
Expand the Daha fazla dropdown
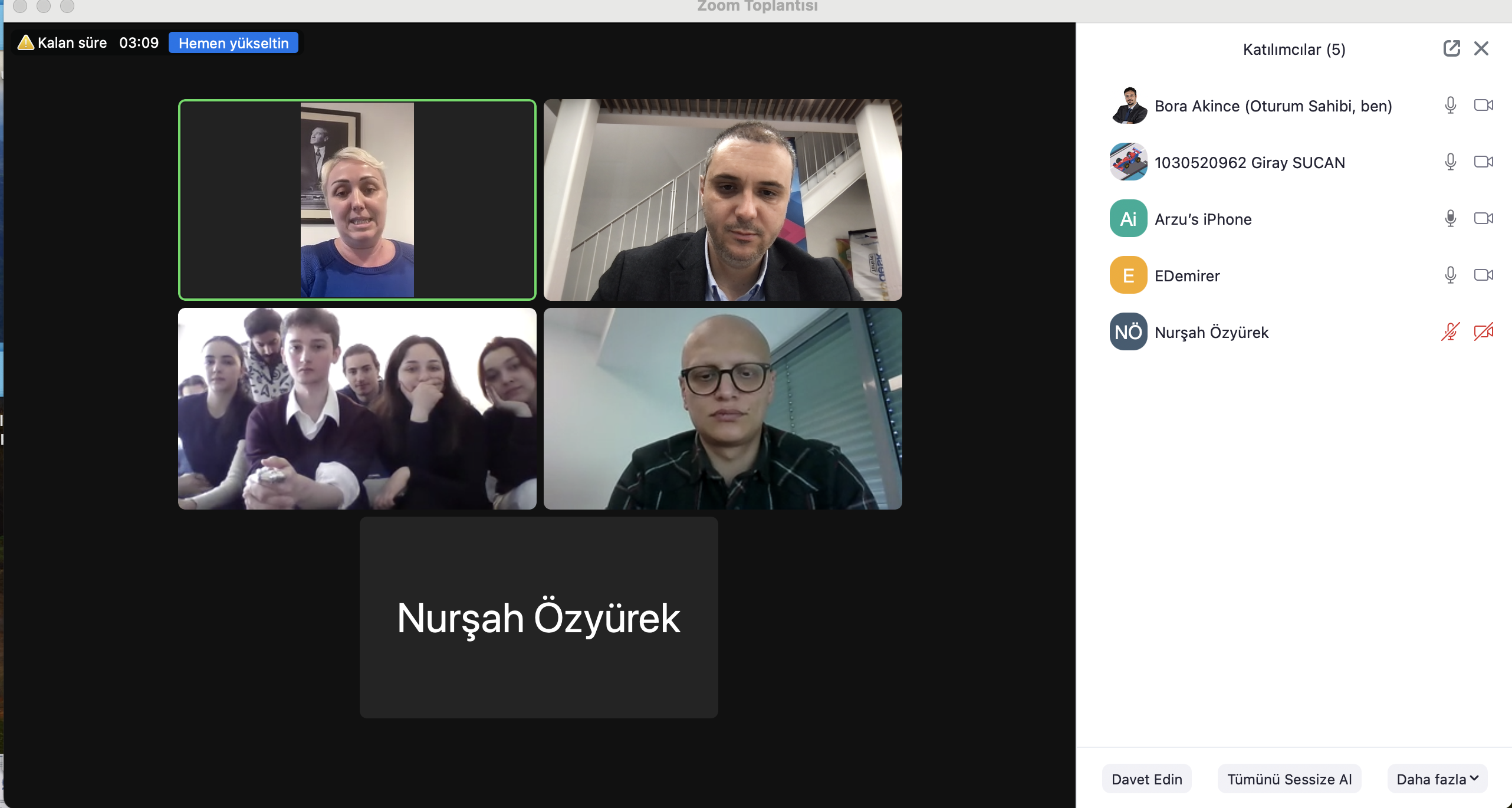tap(1437, 779)
